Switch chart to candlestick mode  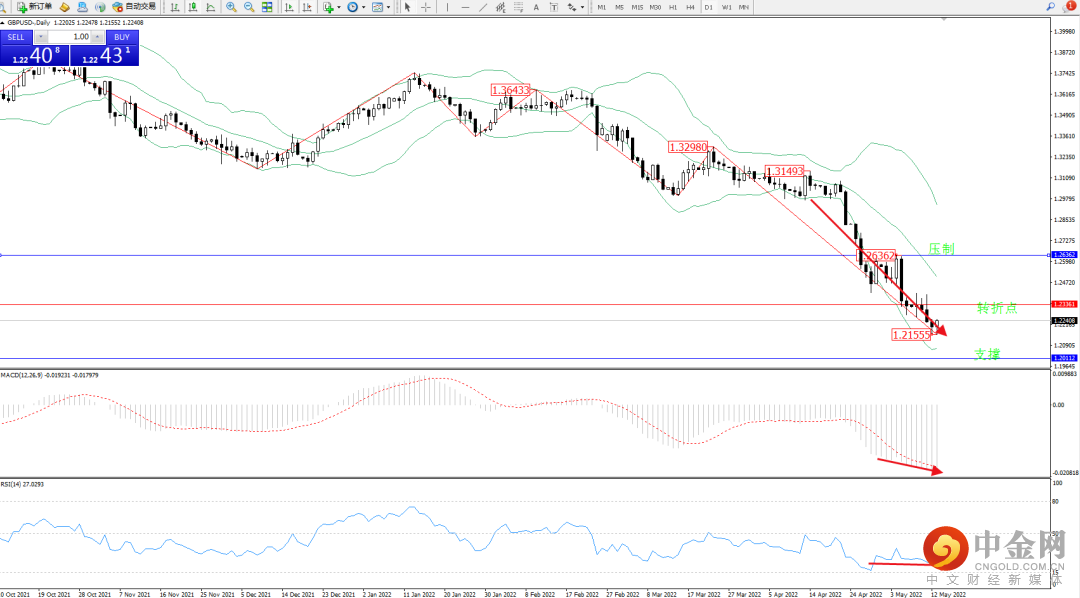click(193, 7)
